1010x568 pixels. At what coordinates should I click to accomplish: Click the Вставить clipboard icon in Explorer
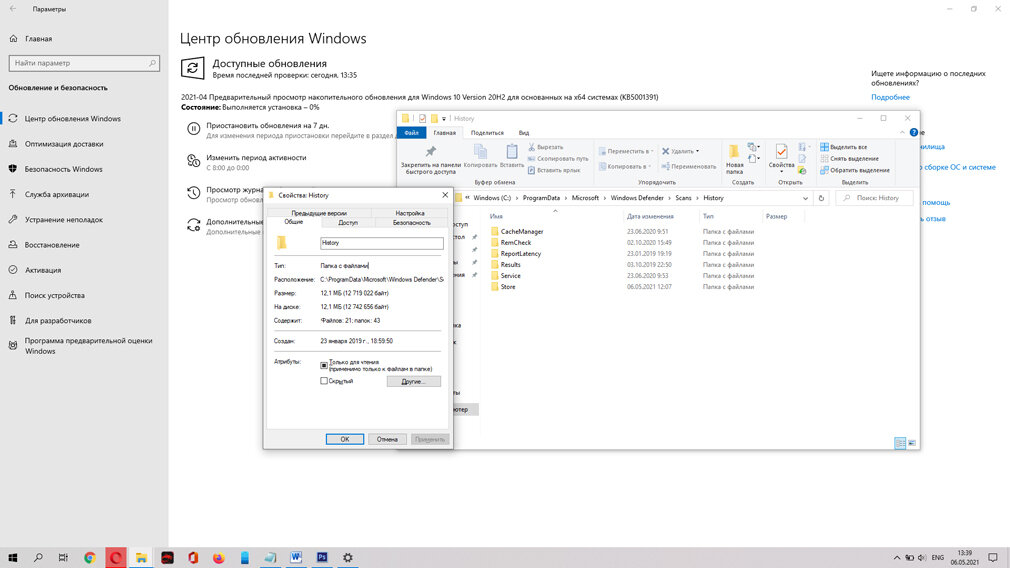click(511, 156)
